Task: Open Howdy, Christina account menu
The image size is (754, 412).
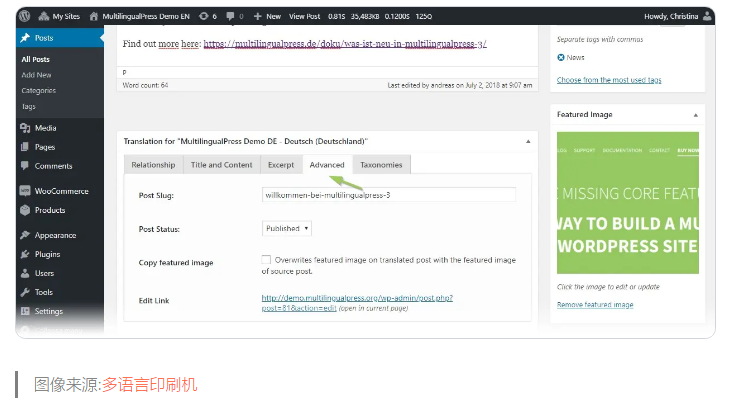Action: point(671,16)
